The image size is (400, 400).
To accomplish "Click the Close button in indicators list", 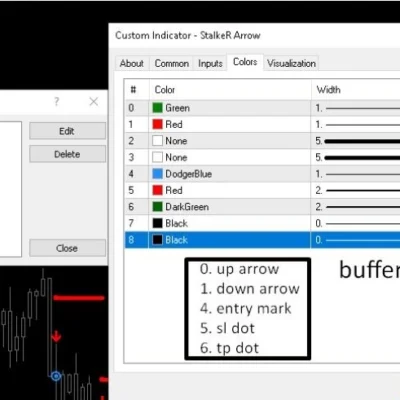I will [67, 248].
